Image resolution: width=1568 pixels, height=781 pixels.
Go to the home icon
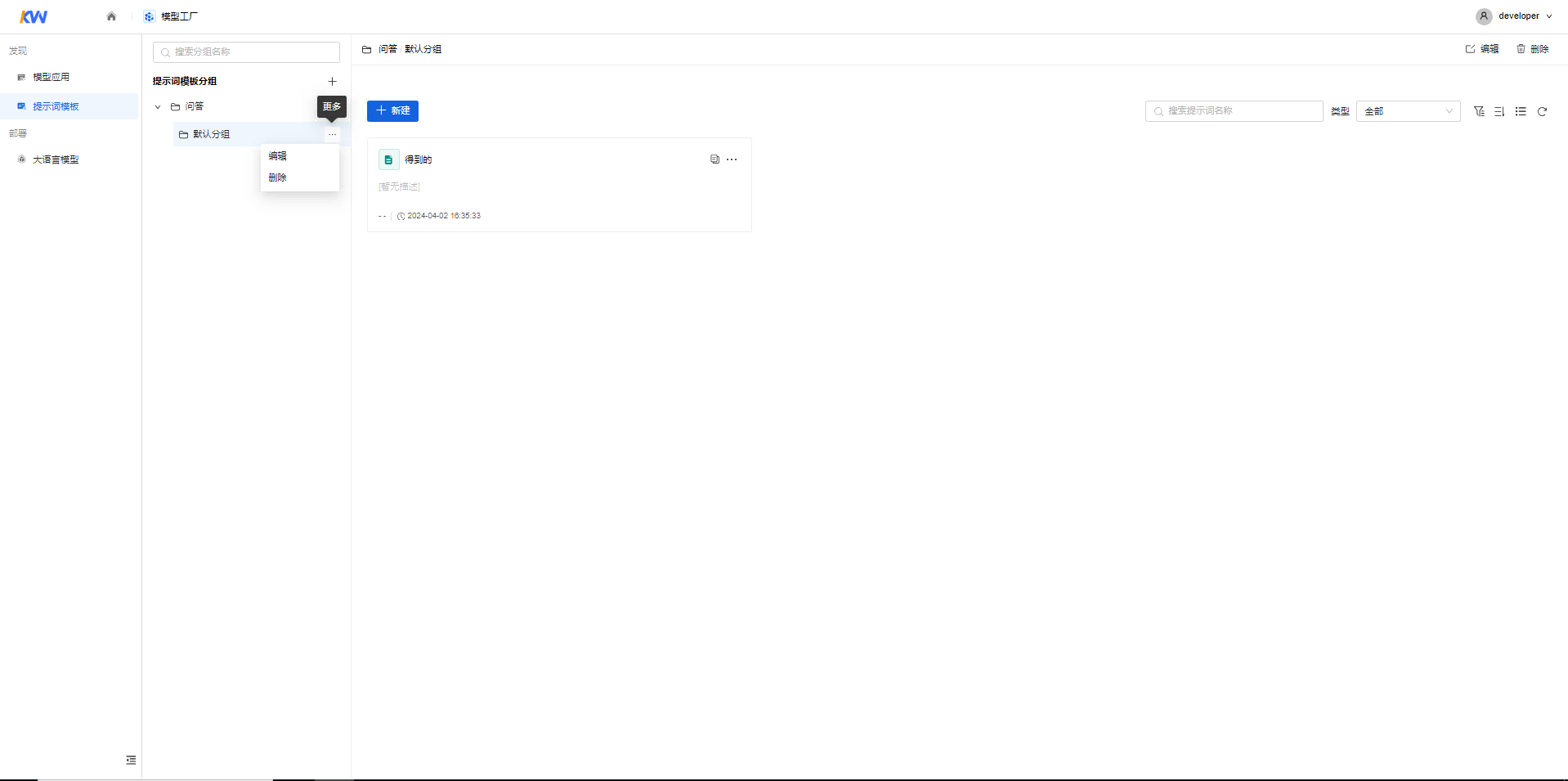coord(111,16)
